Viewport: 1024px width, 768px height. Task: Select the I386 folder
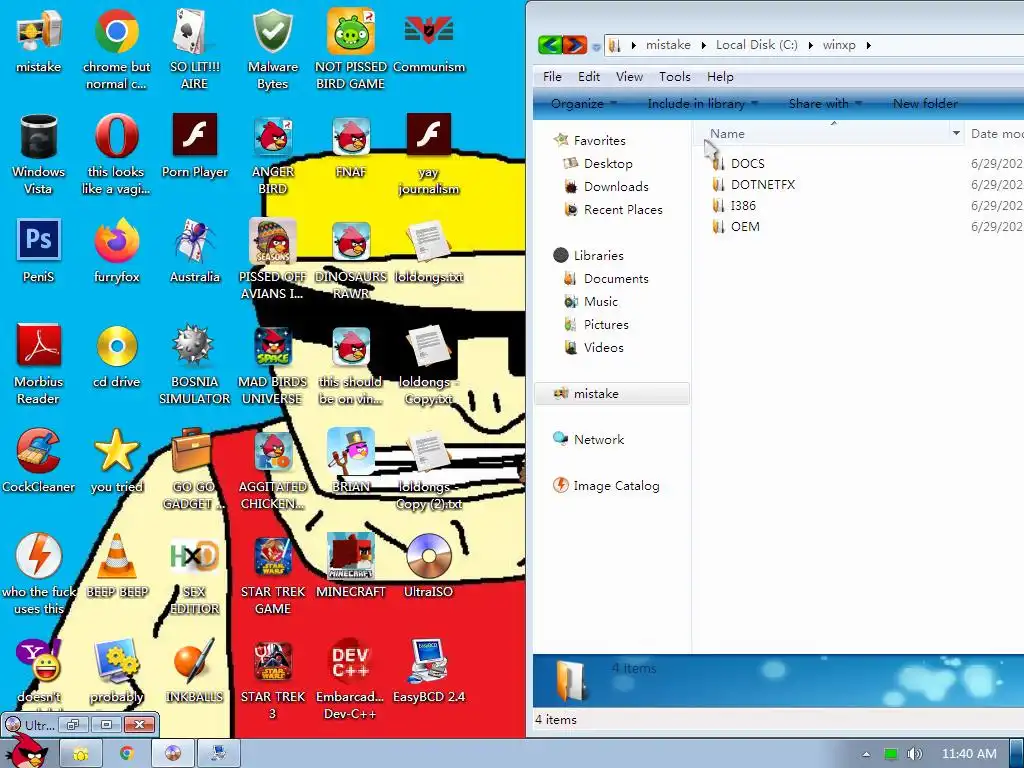tap(734, 205)
